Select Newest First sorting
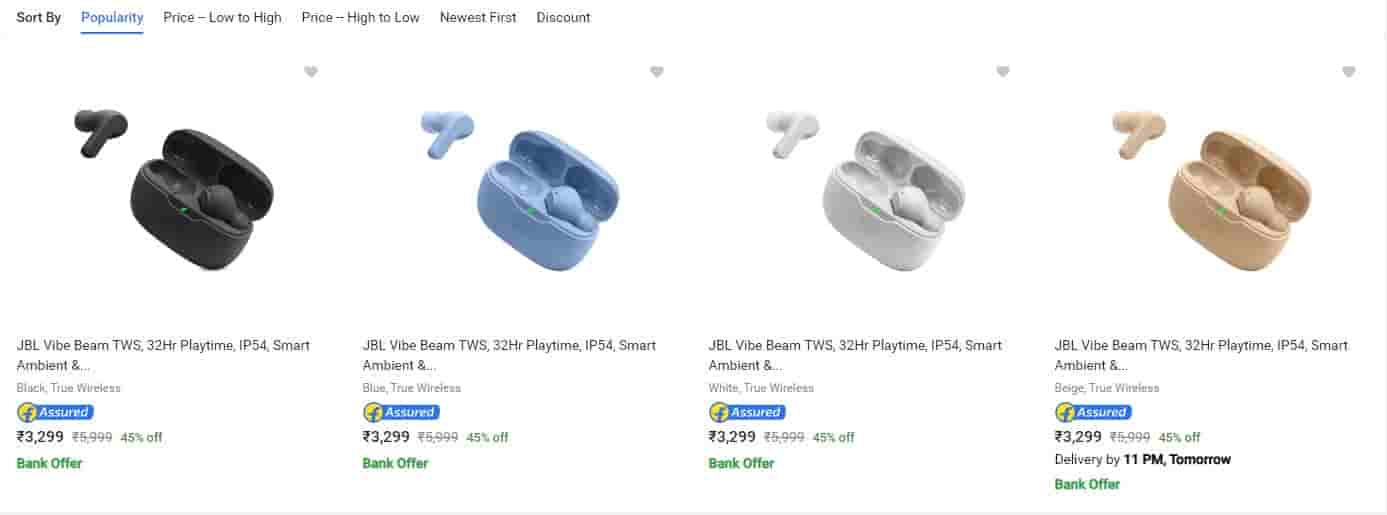The width and height of the screenshot is (1387, 515). click(478, 17)
